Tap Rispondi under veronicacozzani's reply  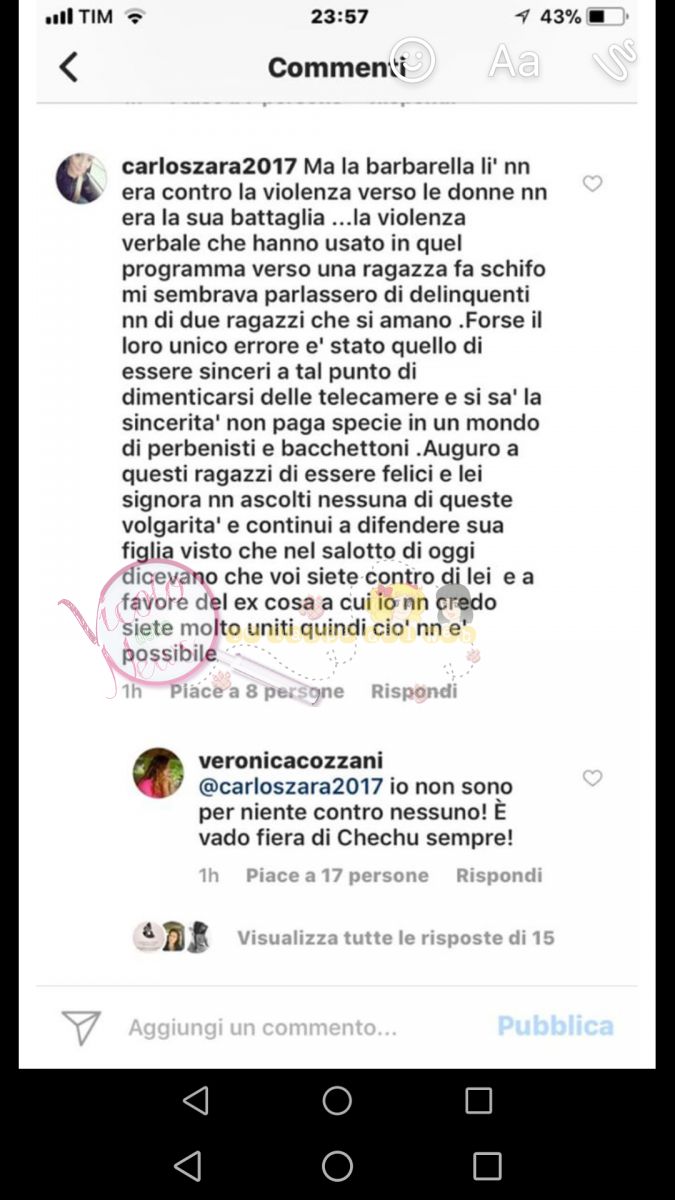pos(499,875)
